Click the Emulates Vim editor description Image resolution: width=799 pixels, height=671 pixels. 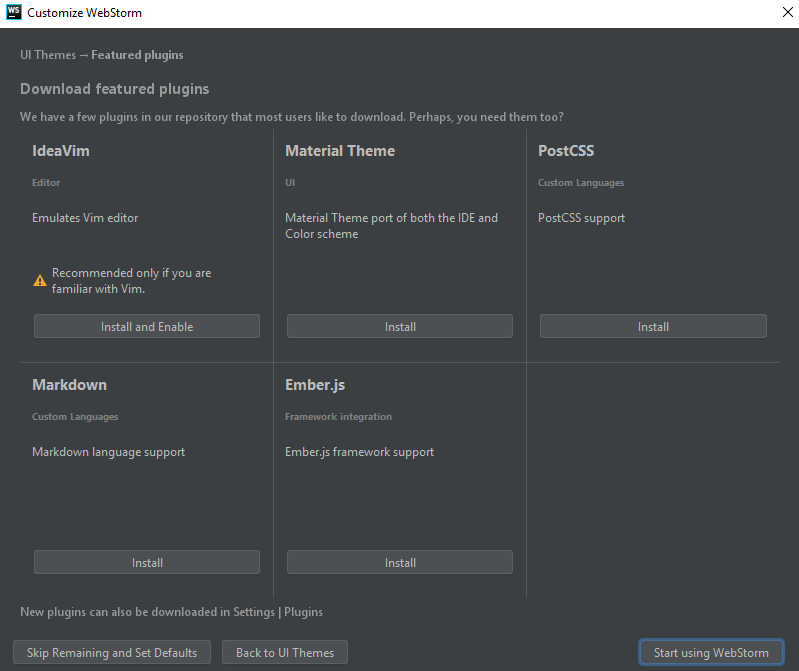[x=85, y=218]
